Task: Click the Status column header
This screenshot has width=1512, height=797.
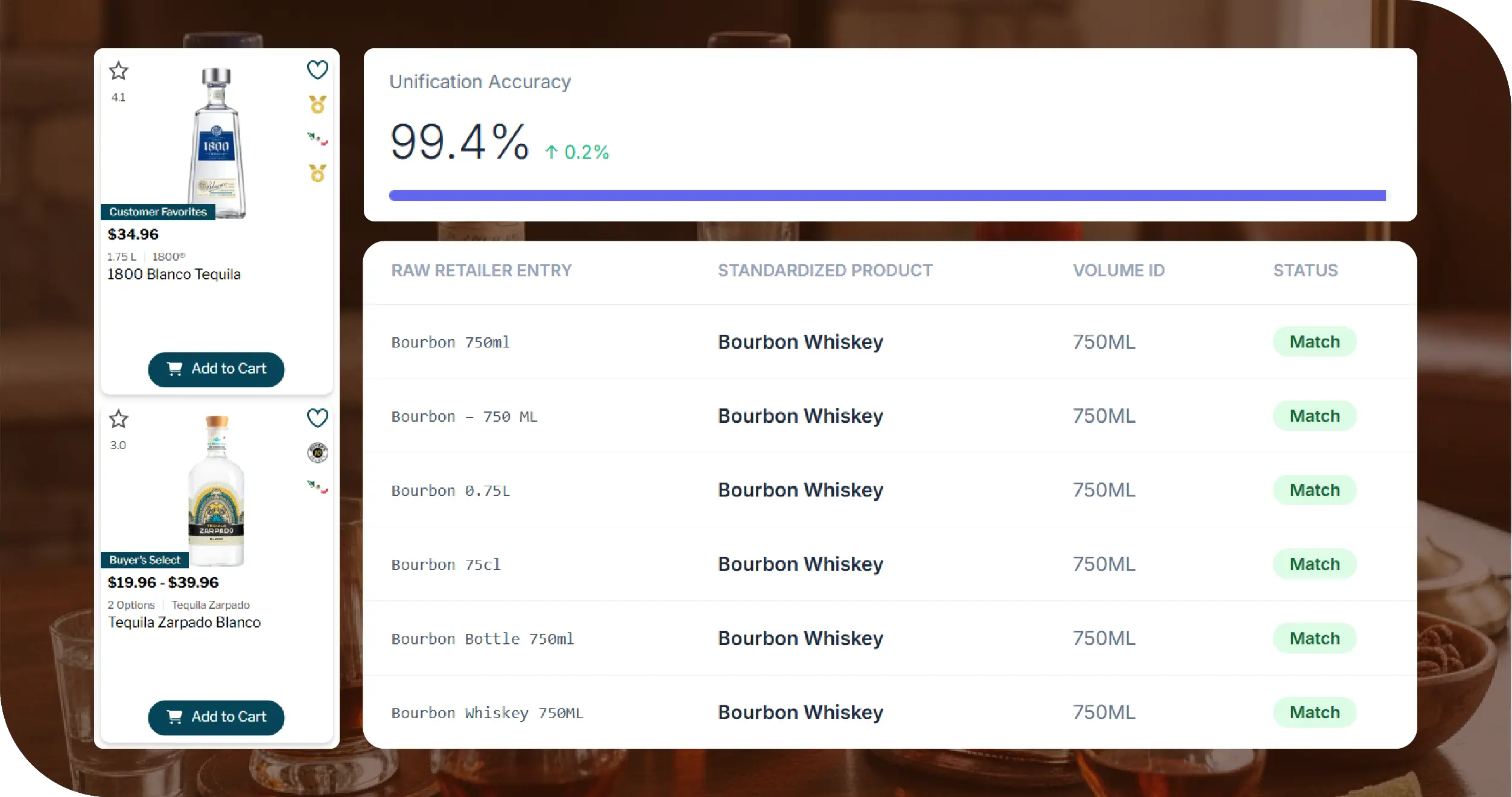Action: (1305, 271)
